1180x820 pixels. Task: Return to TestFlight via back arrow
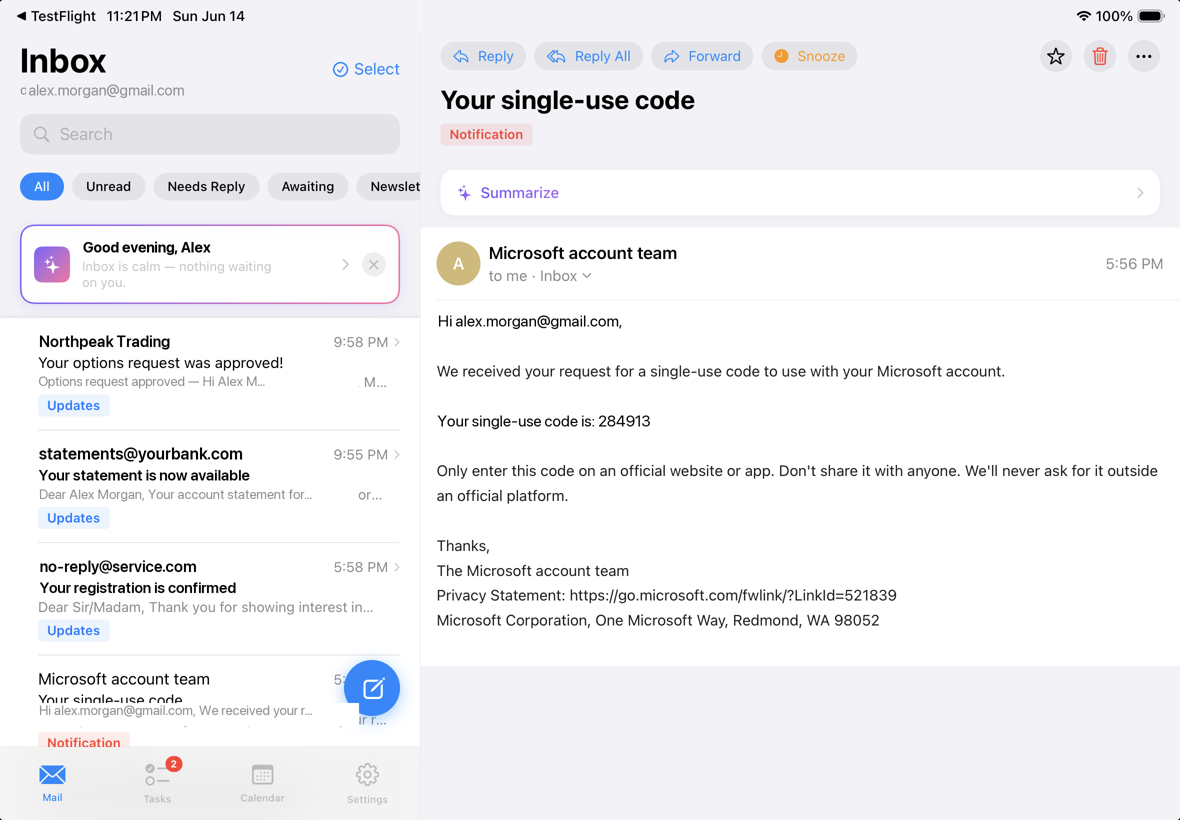click(x=56, y=16)
